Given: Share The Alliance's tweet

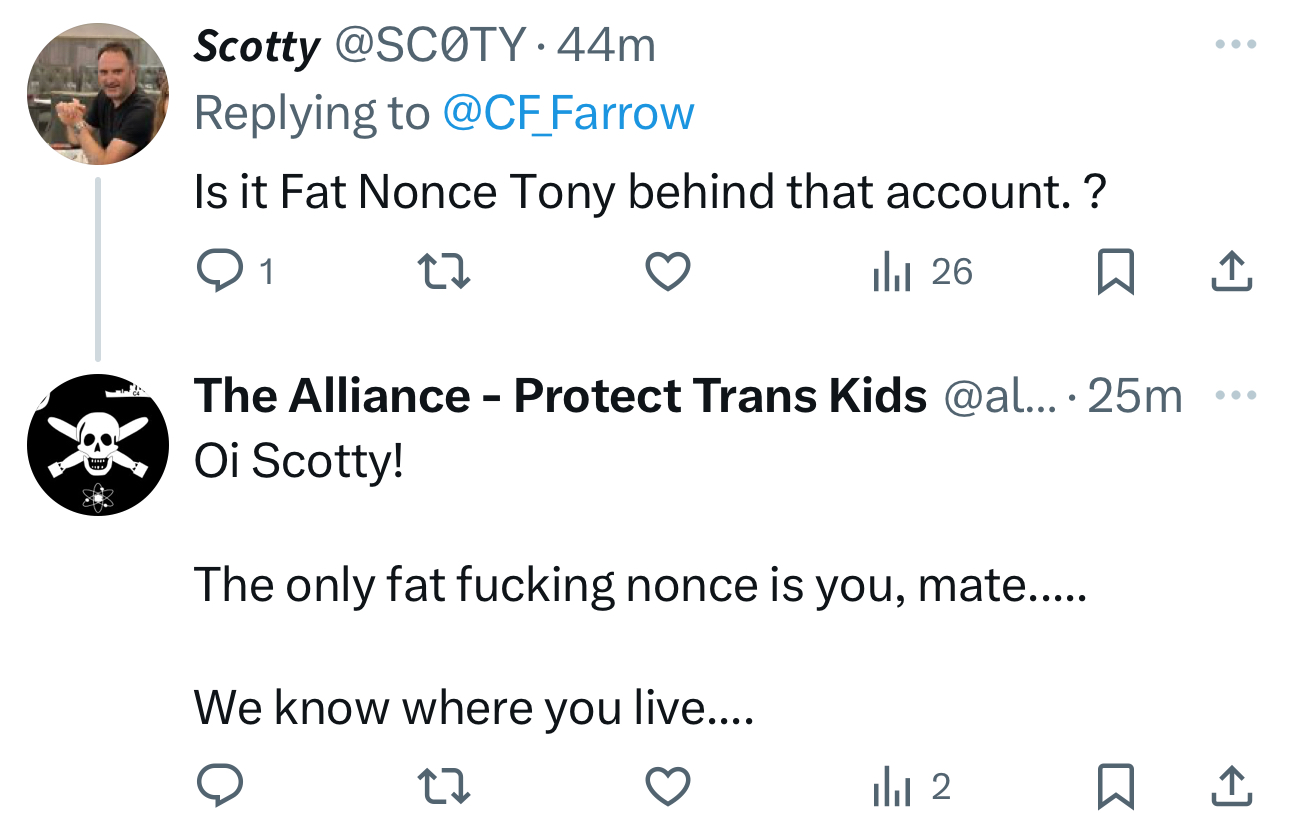Looking at the screenshot, I should point(1231,788).
